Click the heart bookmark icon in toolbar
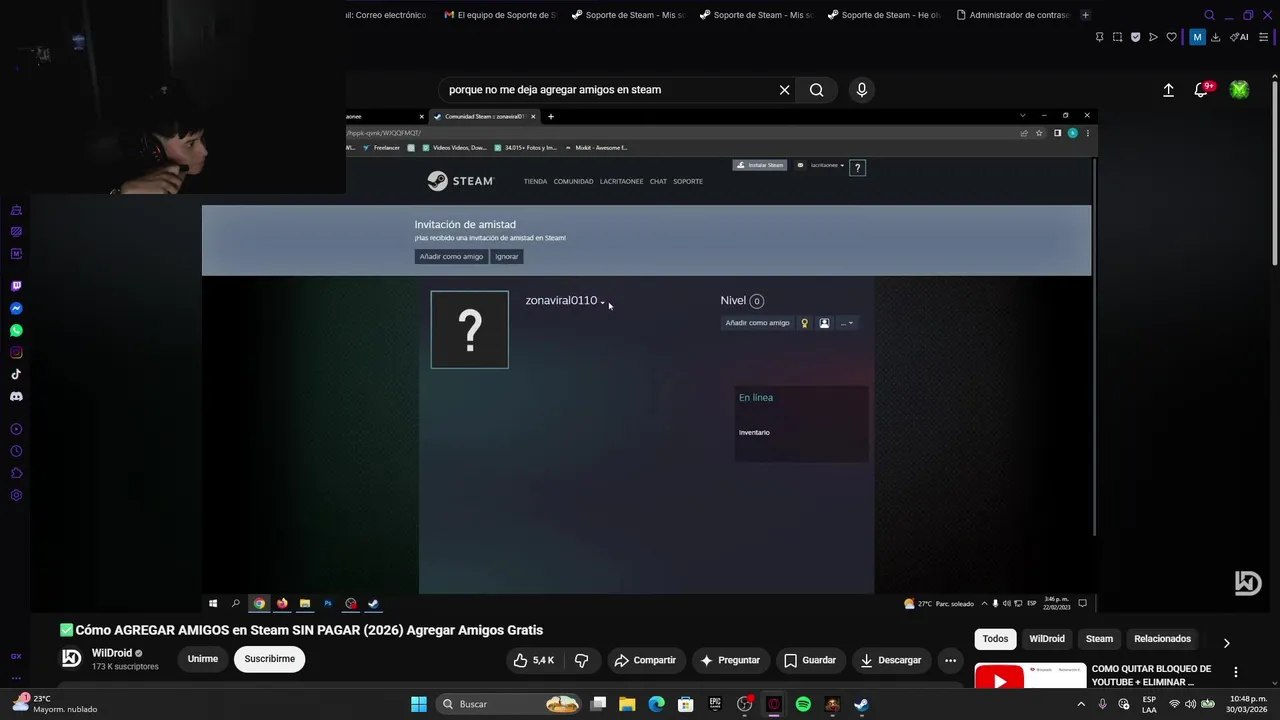 pos(1171,37)
